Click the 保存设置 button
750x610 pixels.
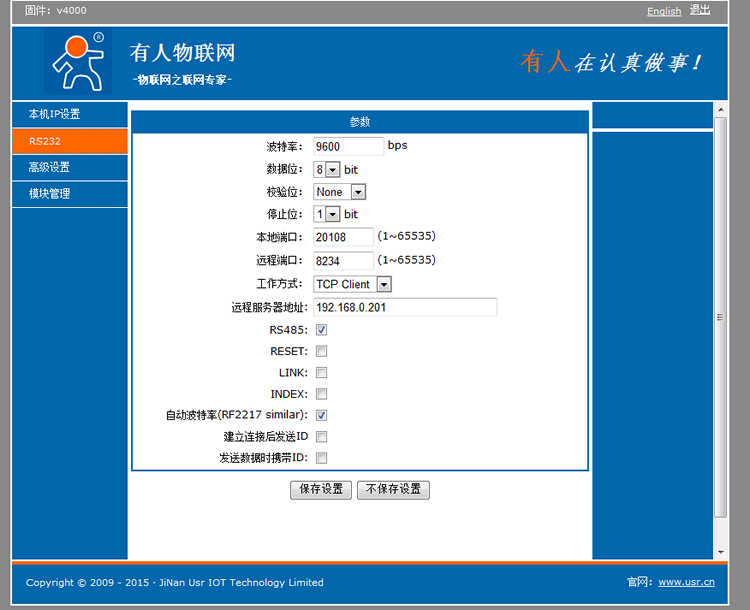click(x=321, y=489)
